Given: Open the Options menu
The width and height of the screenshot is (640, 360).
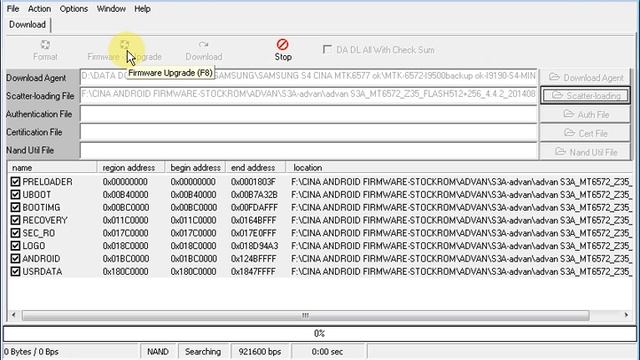Looking at the screenshot, I should coord(73,9).
